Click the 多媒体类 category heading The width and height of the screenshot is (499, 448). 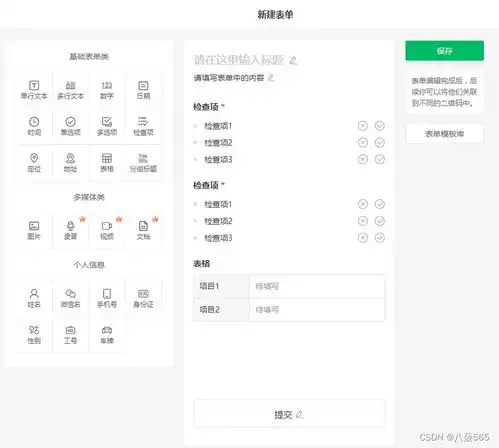[x=89, y=197]
